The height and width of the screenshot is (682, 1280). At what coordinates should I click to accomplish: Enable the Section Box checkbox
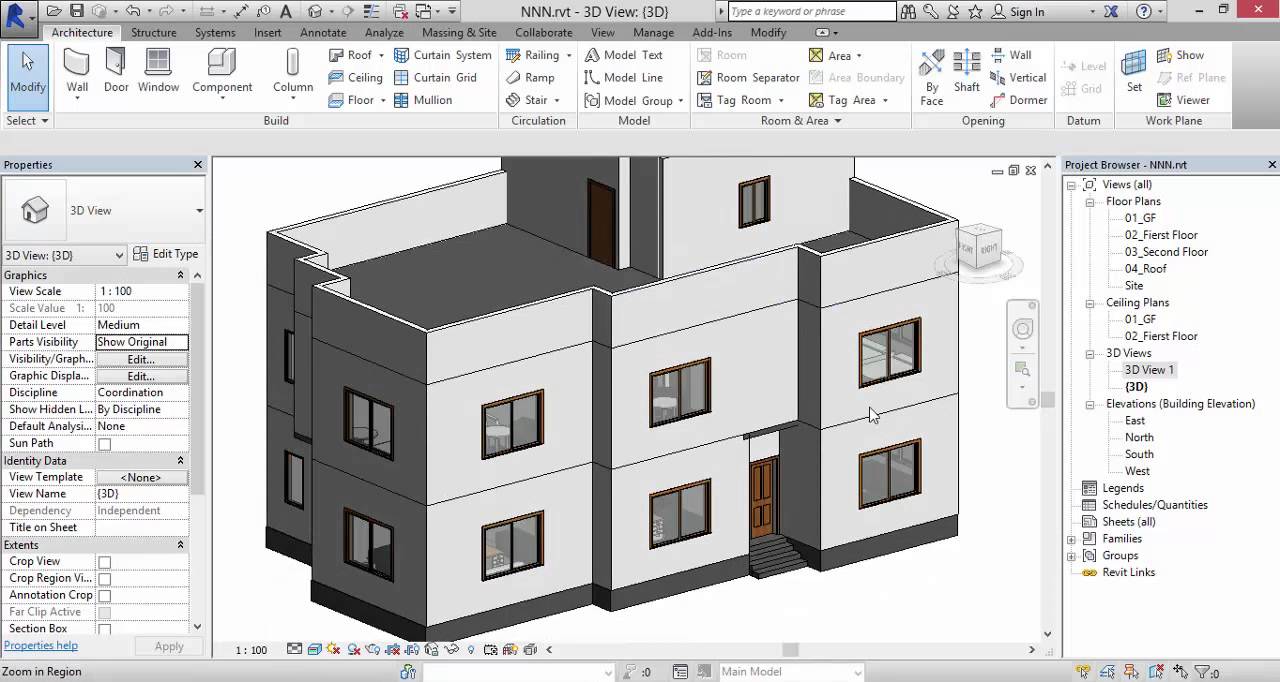(x=104, y=629)
